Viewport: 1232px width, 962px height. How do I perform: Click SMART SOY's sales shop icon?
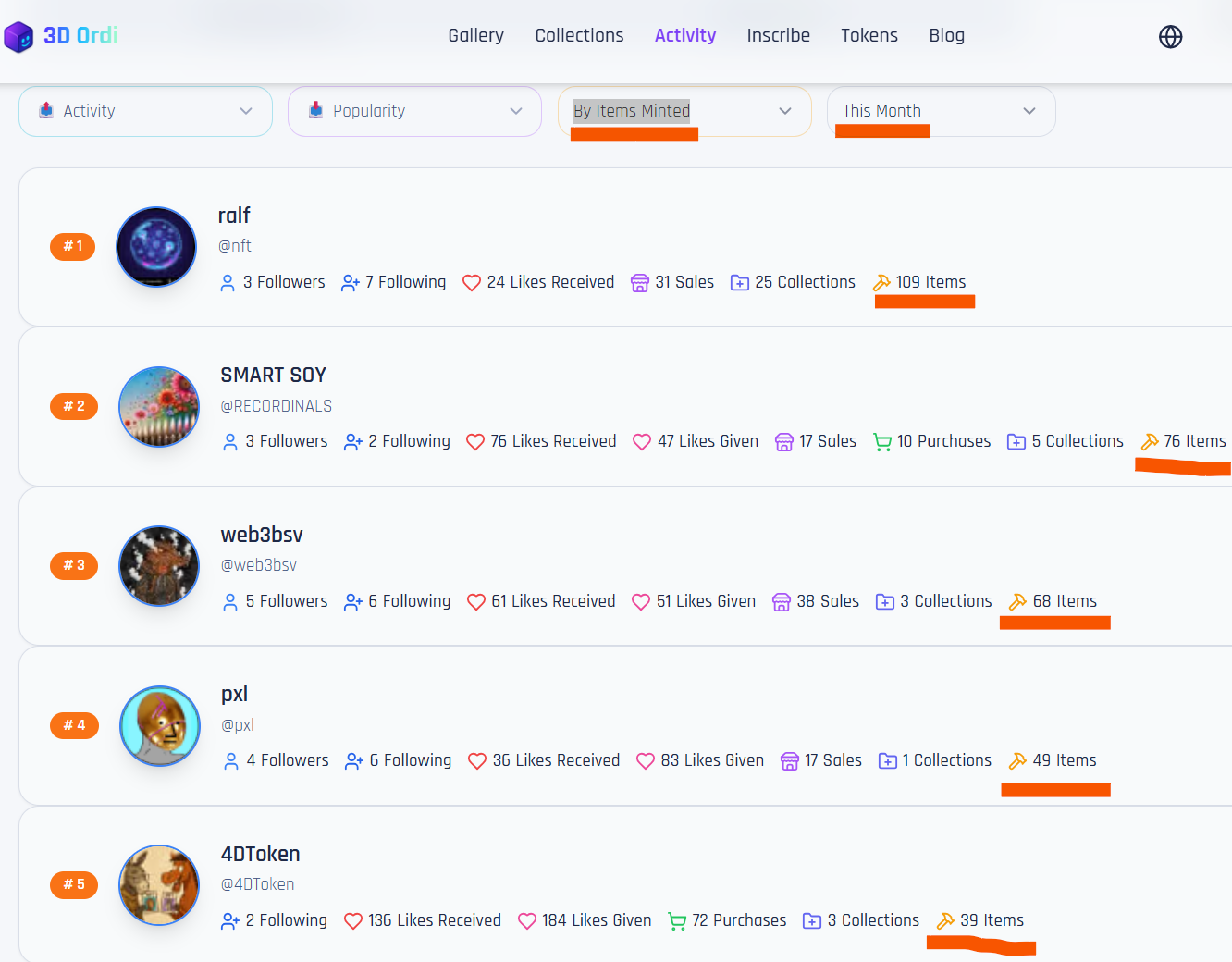click(784, 442)
